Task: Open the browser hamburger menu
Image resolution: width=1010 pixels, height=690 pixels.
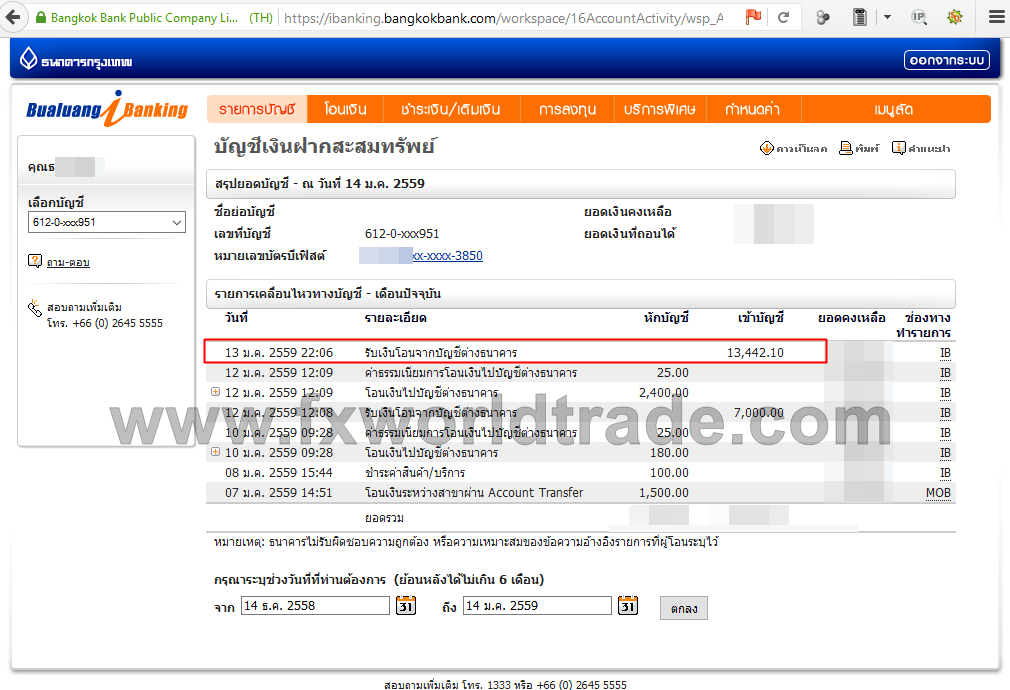Action: (996, 17)
